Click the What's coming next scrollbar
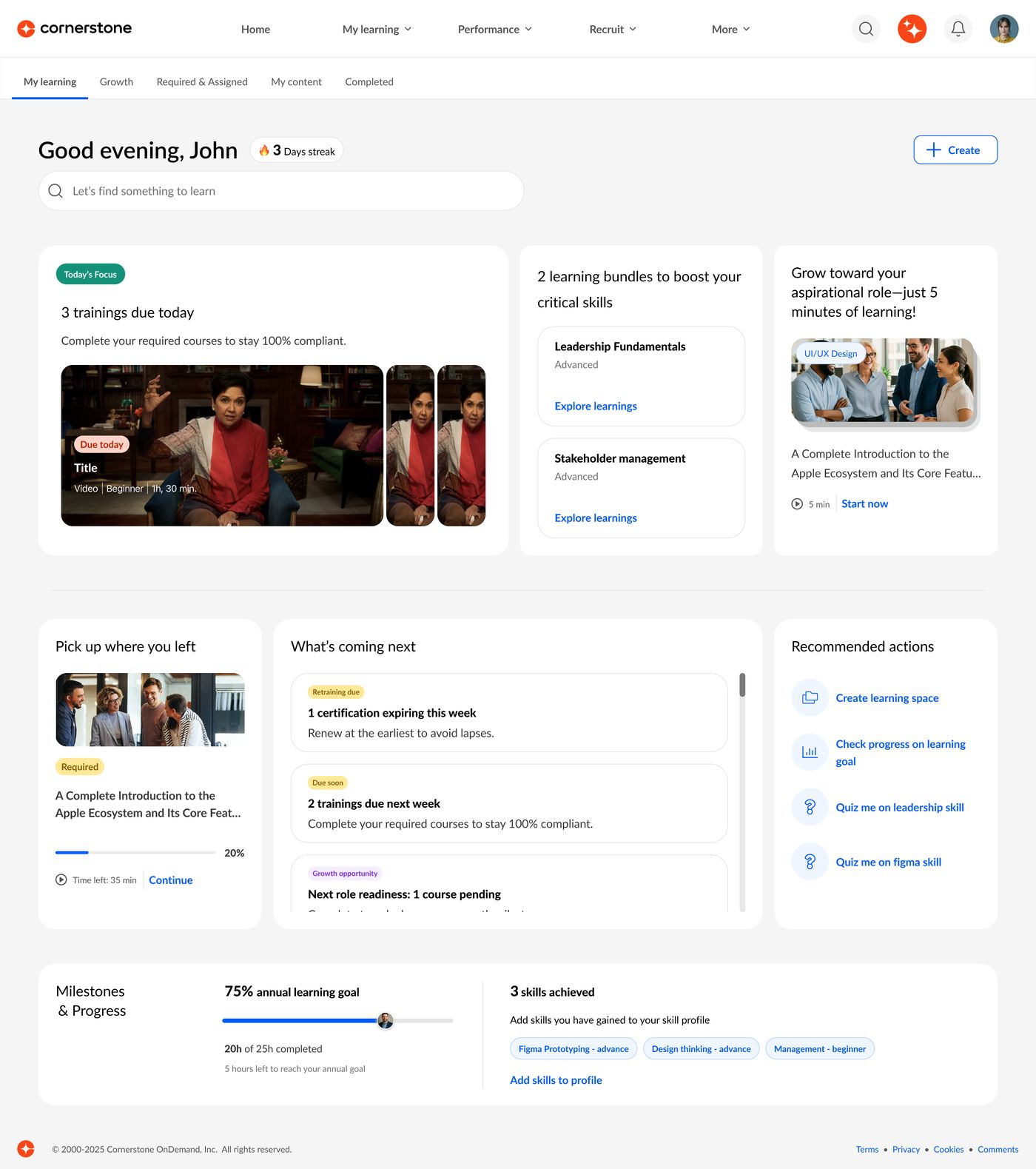 (742, 792)
